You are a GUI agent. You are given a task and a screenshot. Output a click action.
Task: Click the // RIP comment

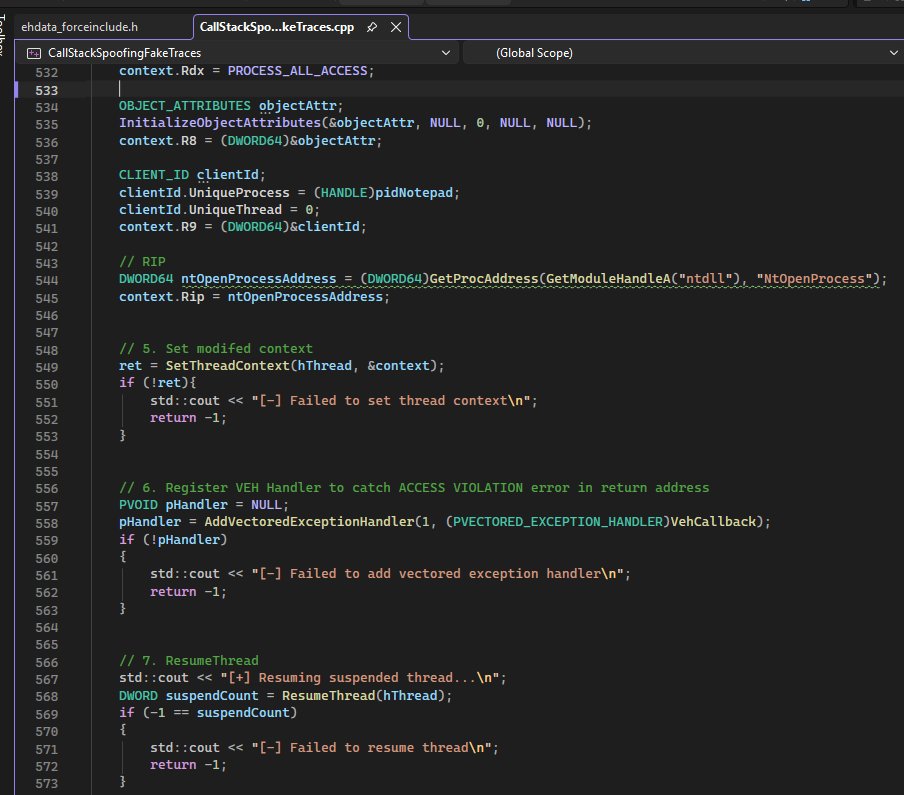[x=142, y=261]
